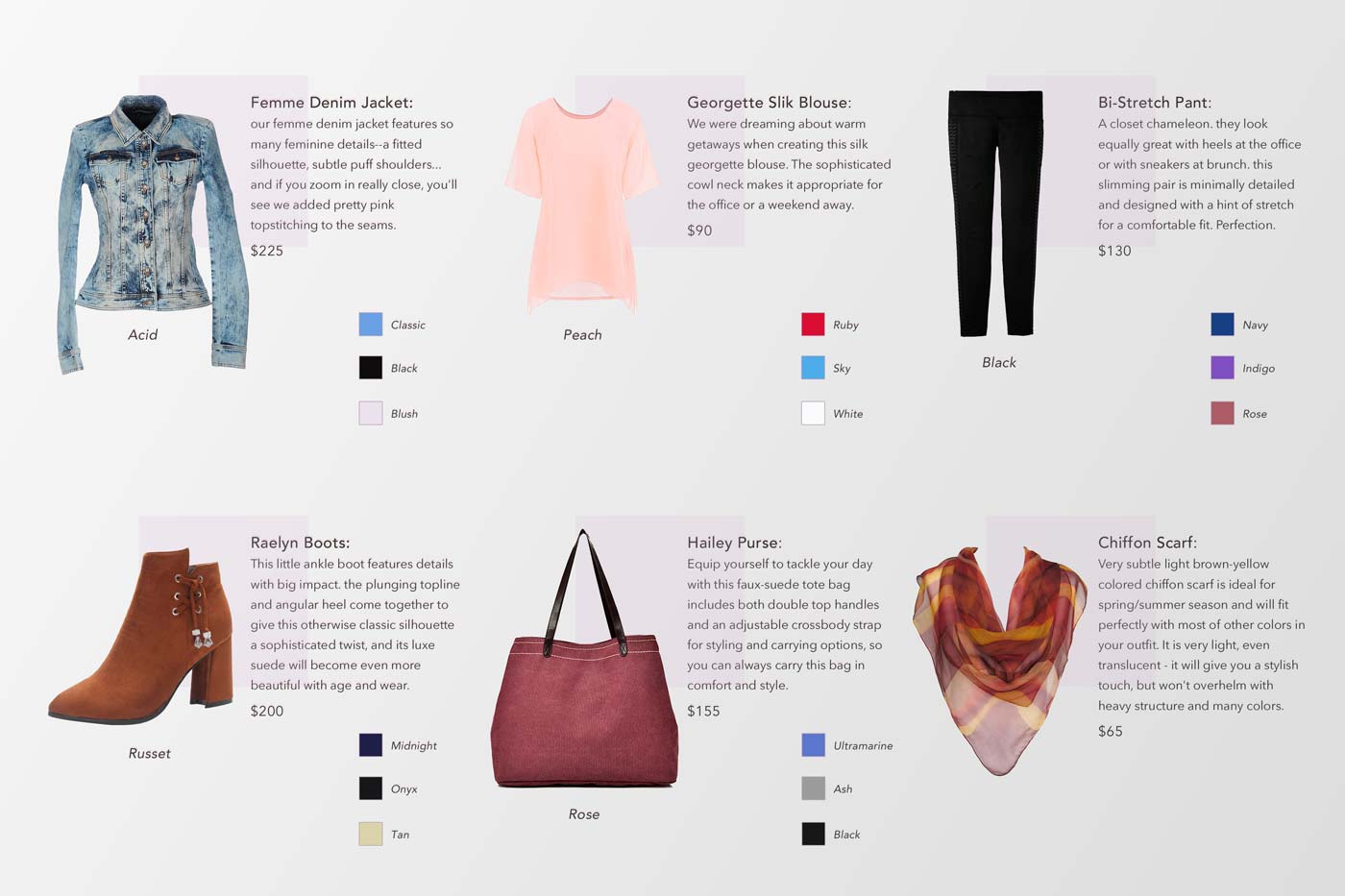
Task: Choose the Ultramarine purse swatch
Action: coord(813,745)
